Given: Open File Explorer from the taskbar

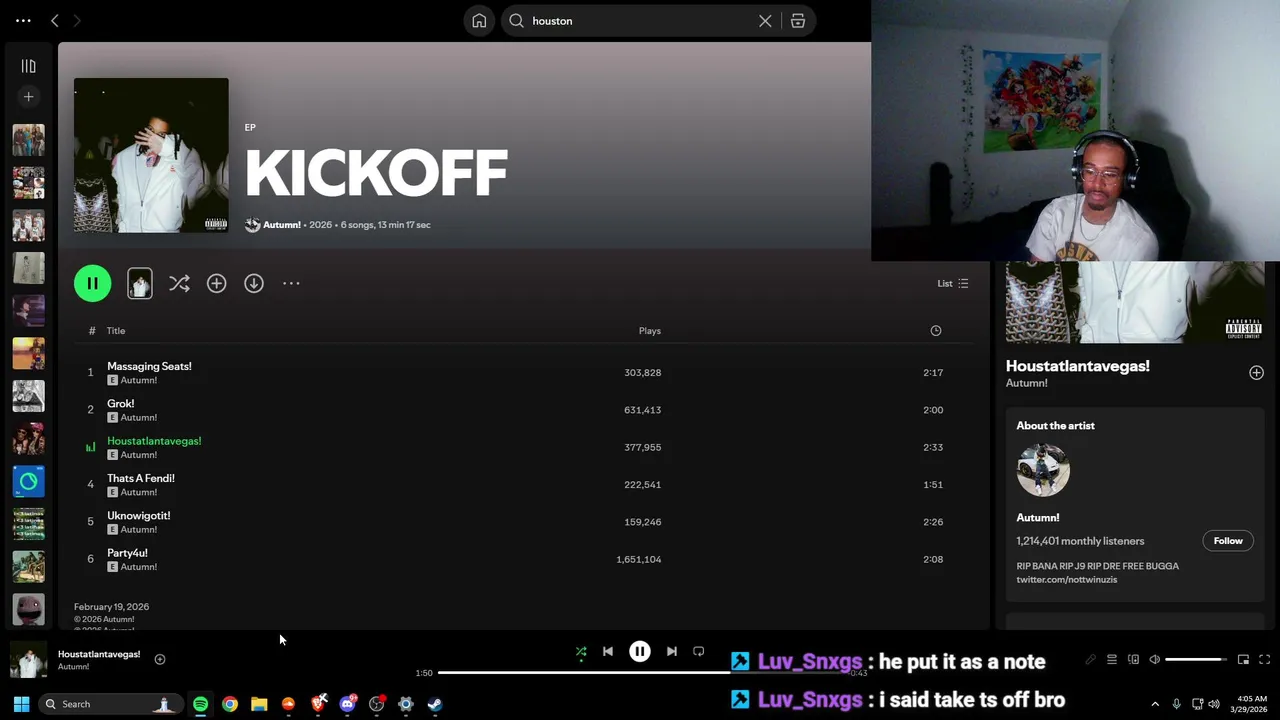Looking at the screenshot, I should coord(259,704).
